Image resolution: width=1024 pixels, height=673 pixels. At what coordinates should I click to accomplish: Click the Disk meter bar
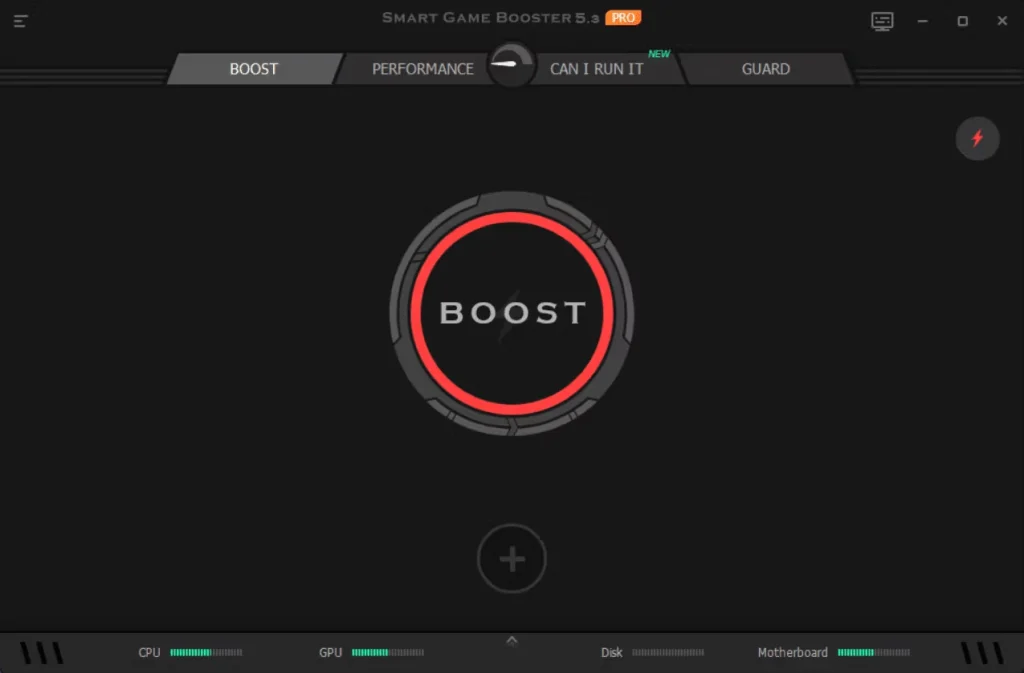coord(668,652)
